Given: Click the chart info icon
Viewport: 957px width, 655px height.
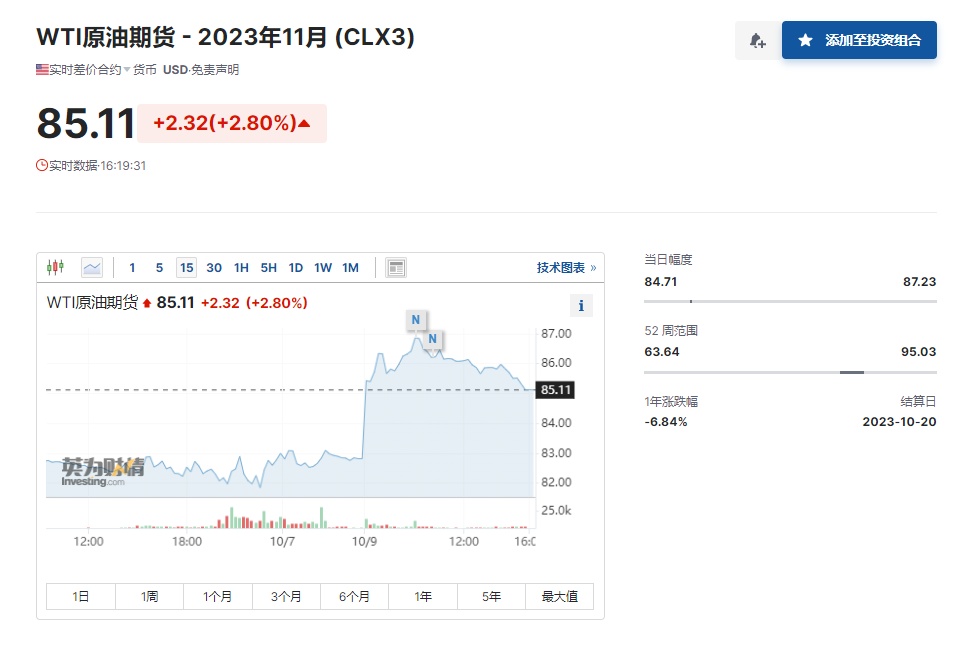Looking at the screenshot, I should (581, 305).
